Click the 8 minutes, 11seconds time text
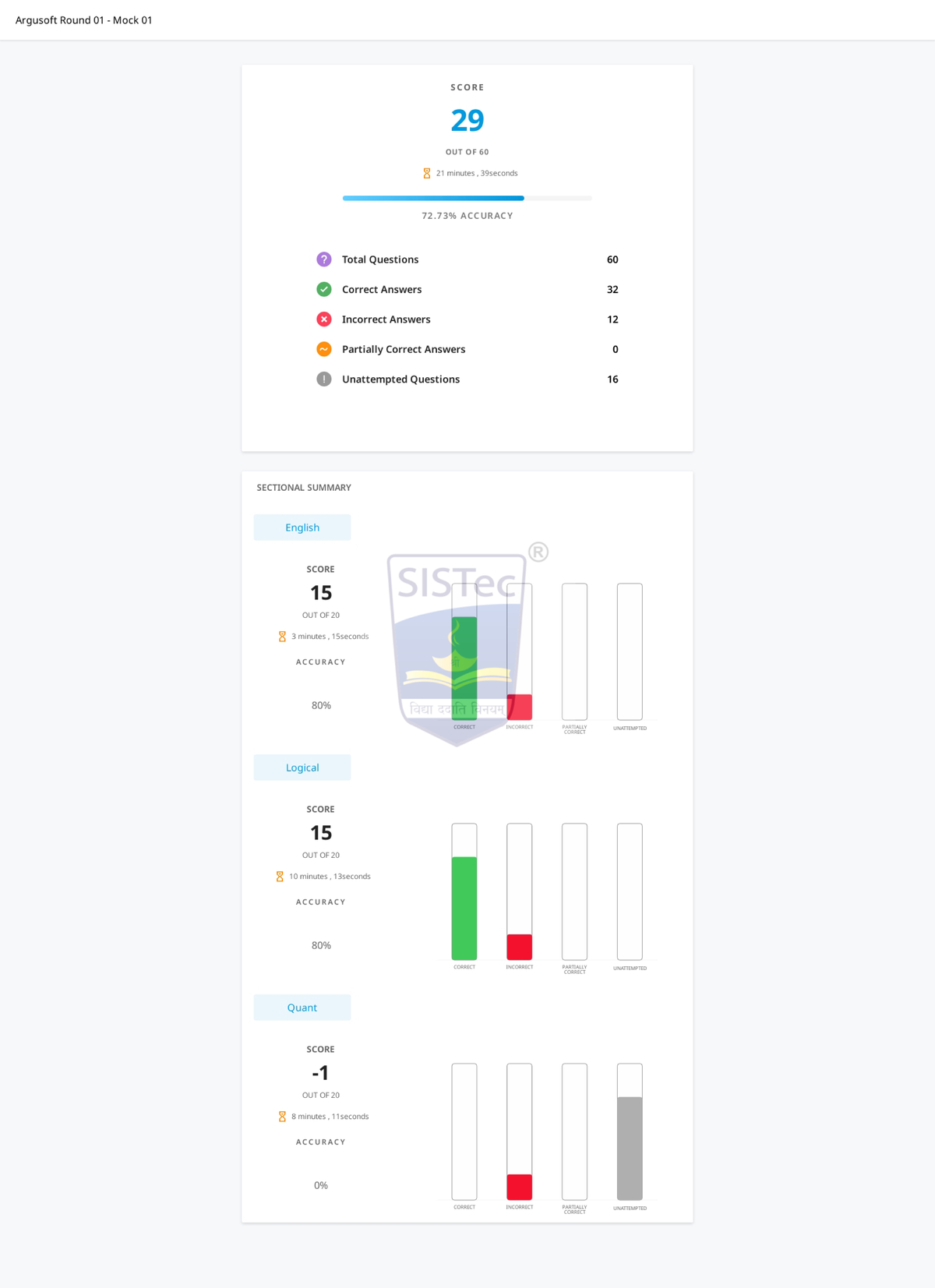Viewport: 935px width, 1288px height. click(330, 1117)
